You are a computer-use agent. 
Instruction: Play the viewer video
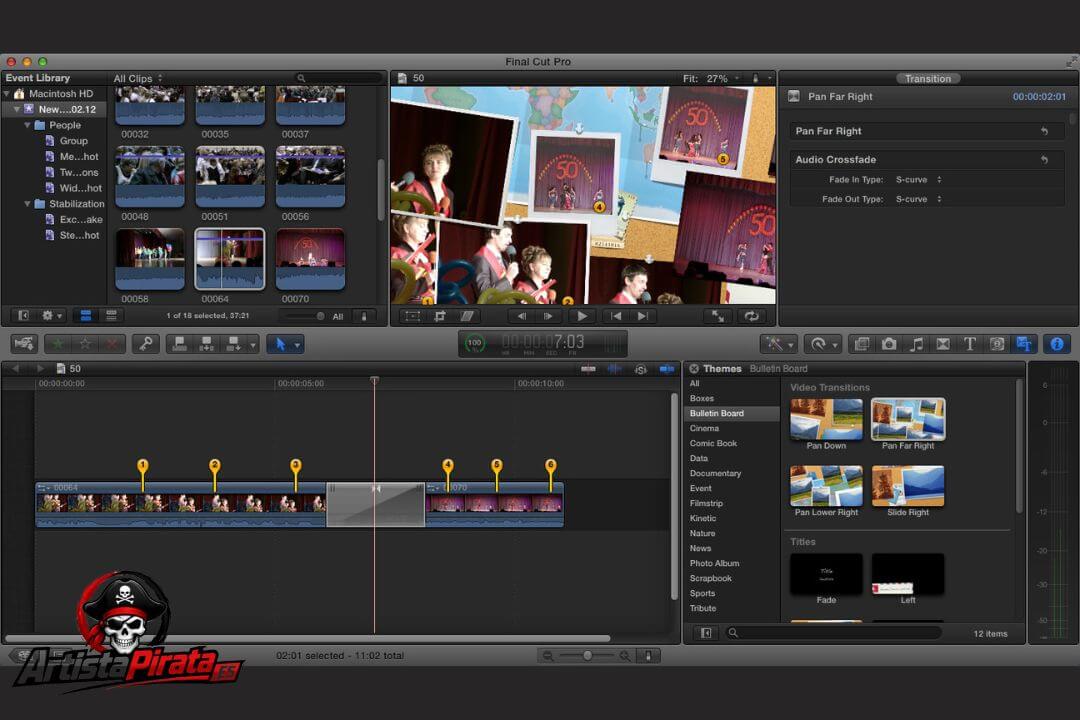582,316
